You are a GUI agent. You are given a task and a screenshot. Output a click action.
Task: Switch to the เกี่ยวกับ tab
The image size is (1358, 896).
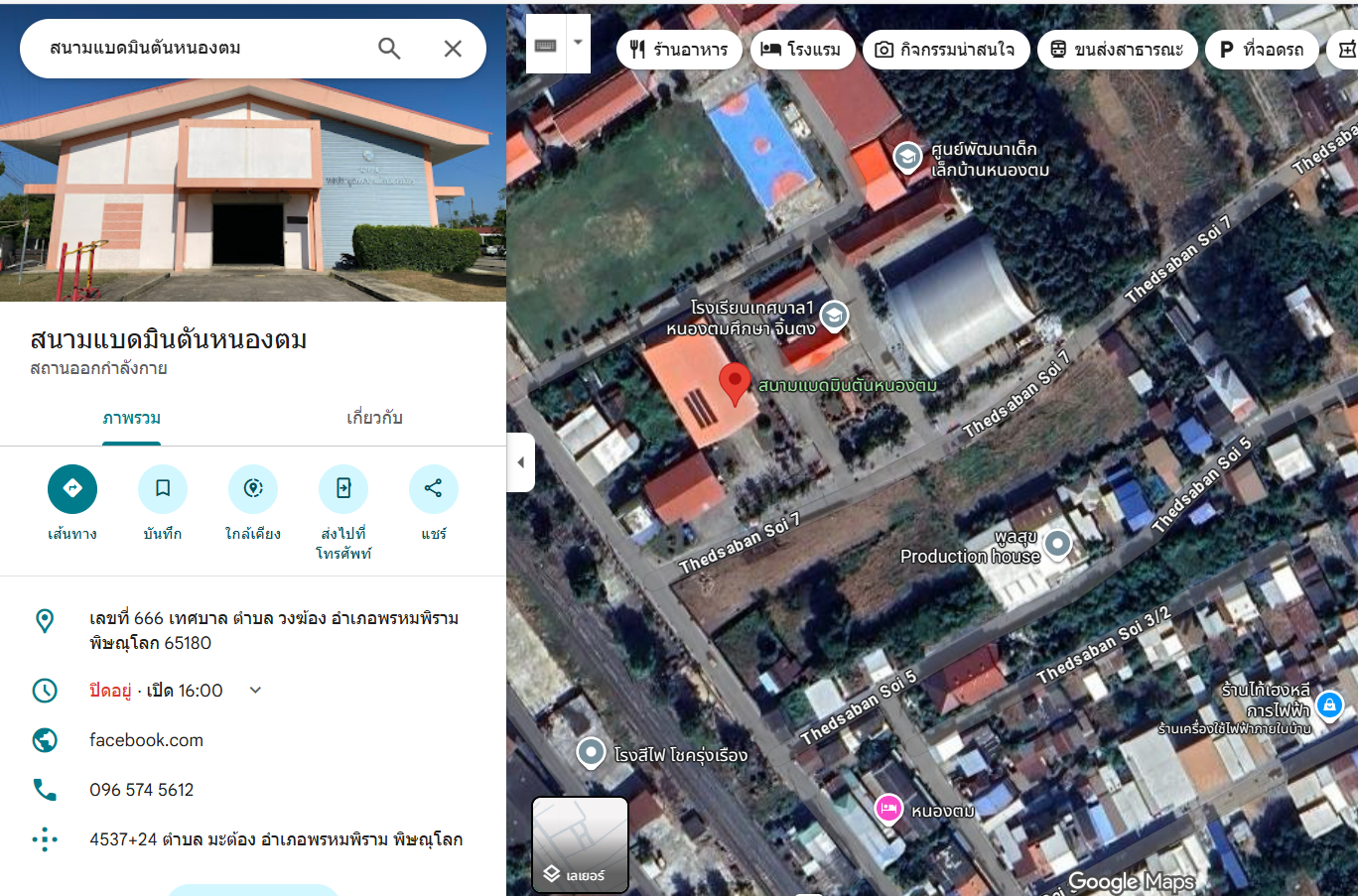[374, 418]
